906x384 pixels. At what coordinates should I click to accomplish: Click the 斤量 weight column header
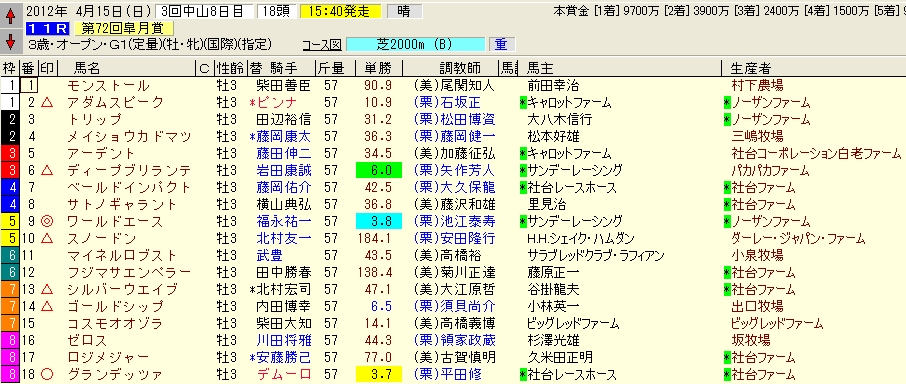[x=330, y=68]
